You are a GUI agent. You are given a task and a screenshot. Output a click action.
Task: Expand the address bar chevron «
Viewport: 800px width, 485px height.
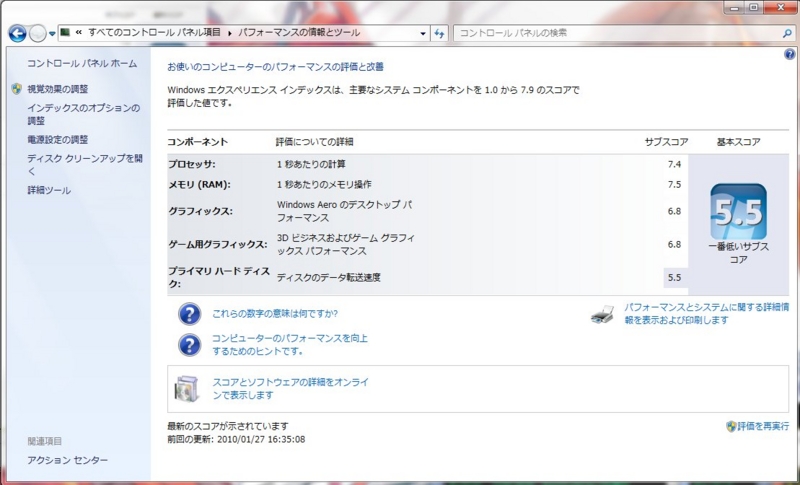click(79, 33)
